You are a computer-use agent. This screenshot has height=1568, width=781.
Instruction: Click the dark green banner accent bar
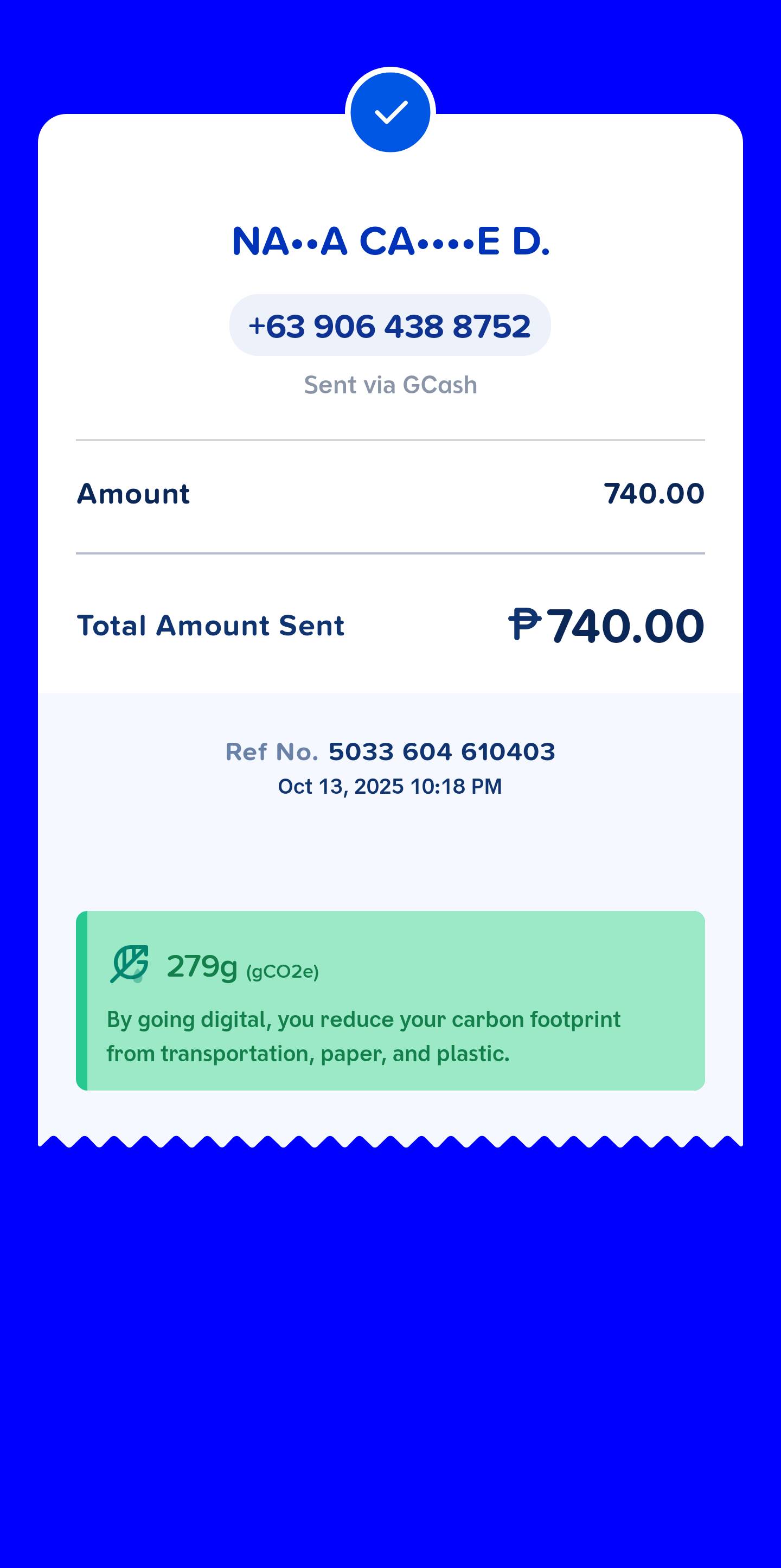[81, 1000]
